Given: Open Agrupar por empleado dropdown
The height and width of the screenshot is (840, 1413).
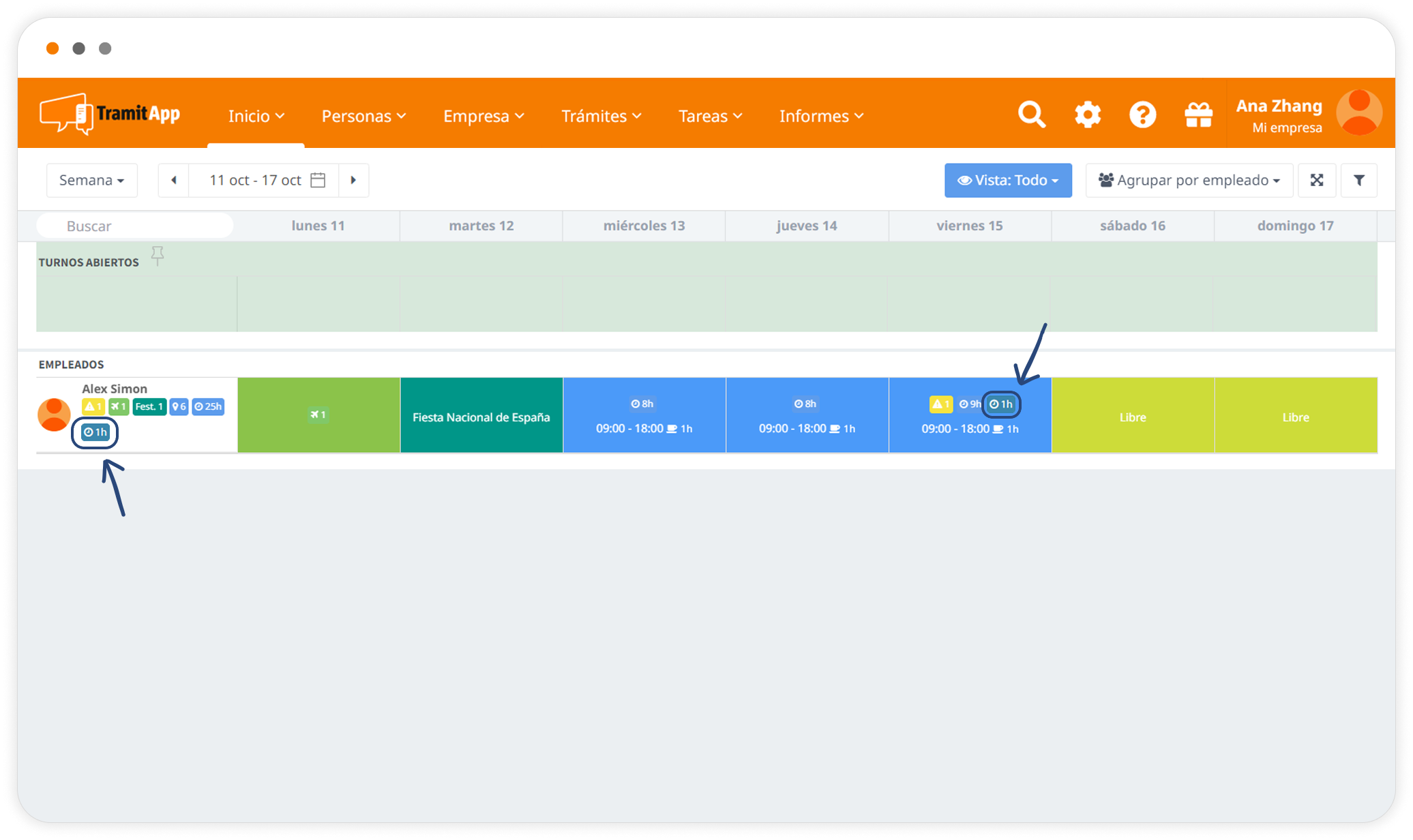Looking at the screenshot, I should click(x=1189, y=180).
